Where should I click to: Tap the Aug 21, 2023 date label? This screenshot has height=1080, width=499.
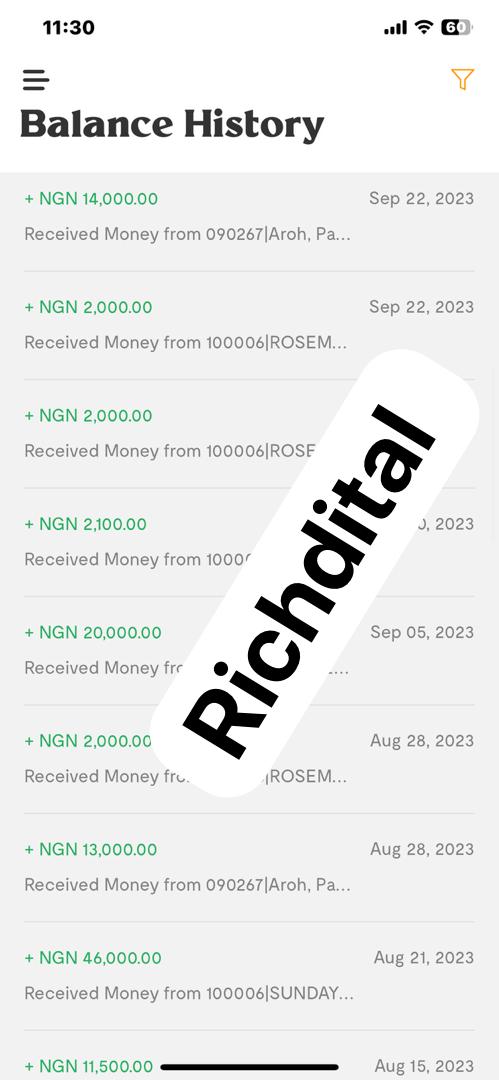click(x=424, y=958)
